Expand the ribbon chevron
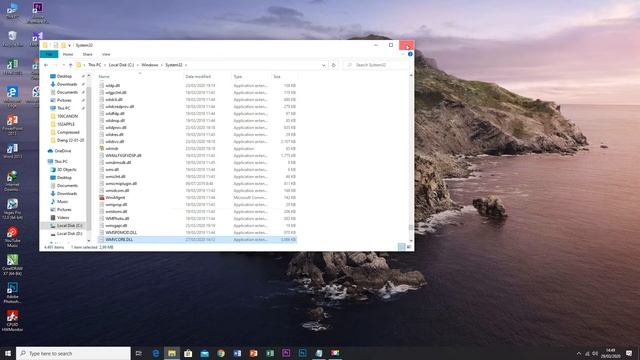Viewport: 640px width, 360px height. tap(403, 54)
